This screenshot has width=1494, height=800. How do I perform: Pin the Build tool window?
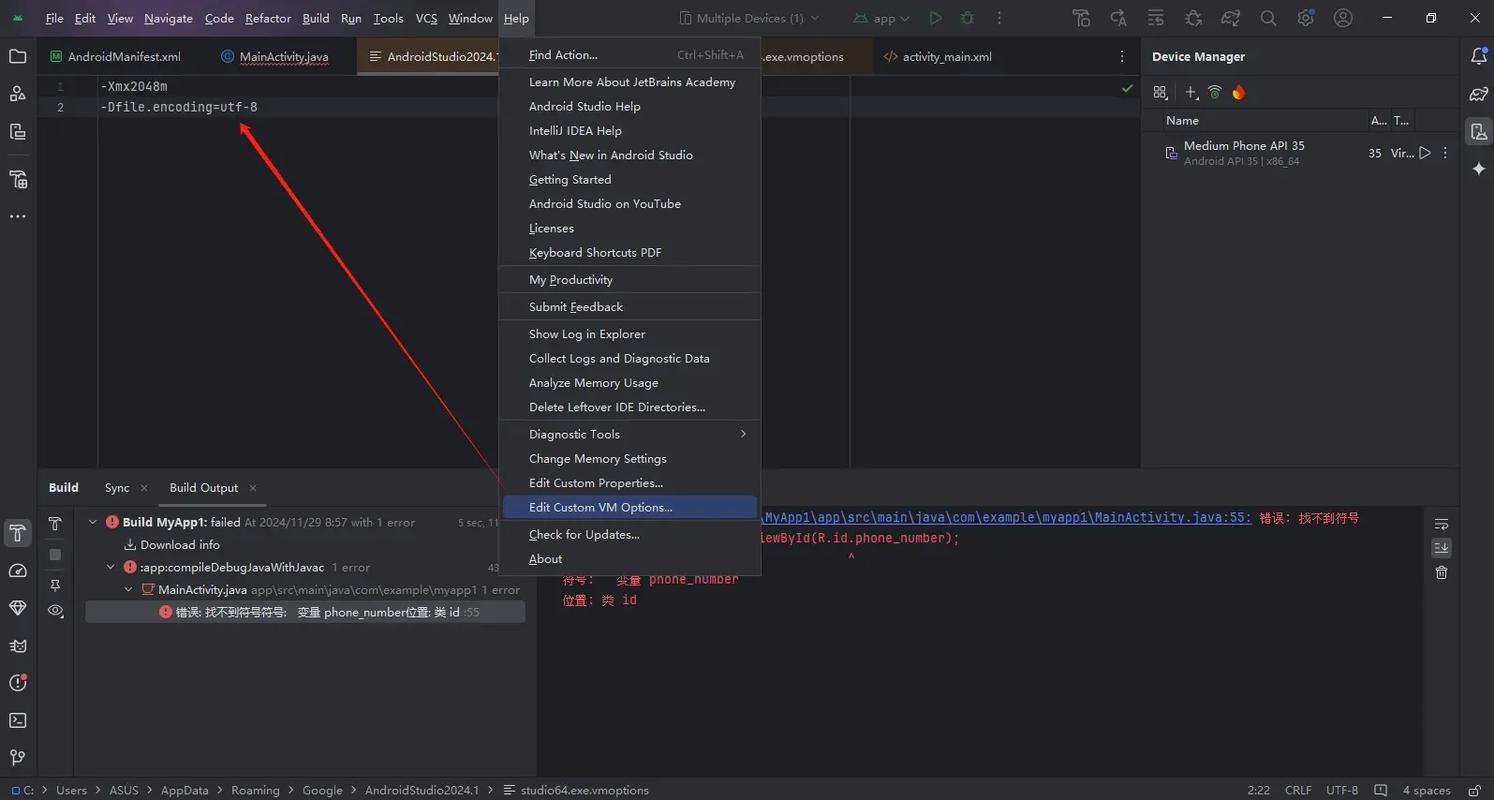55,584
